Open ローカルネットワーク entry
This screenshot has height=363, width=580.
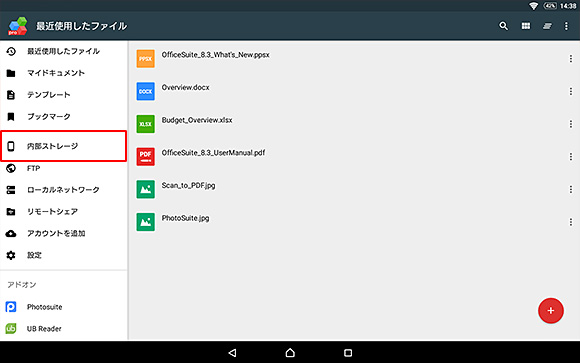coord(64,190)
